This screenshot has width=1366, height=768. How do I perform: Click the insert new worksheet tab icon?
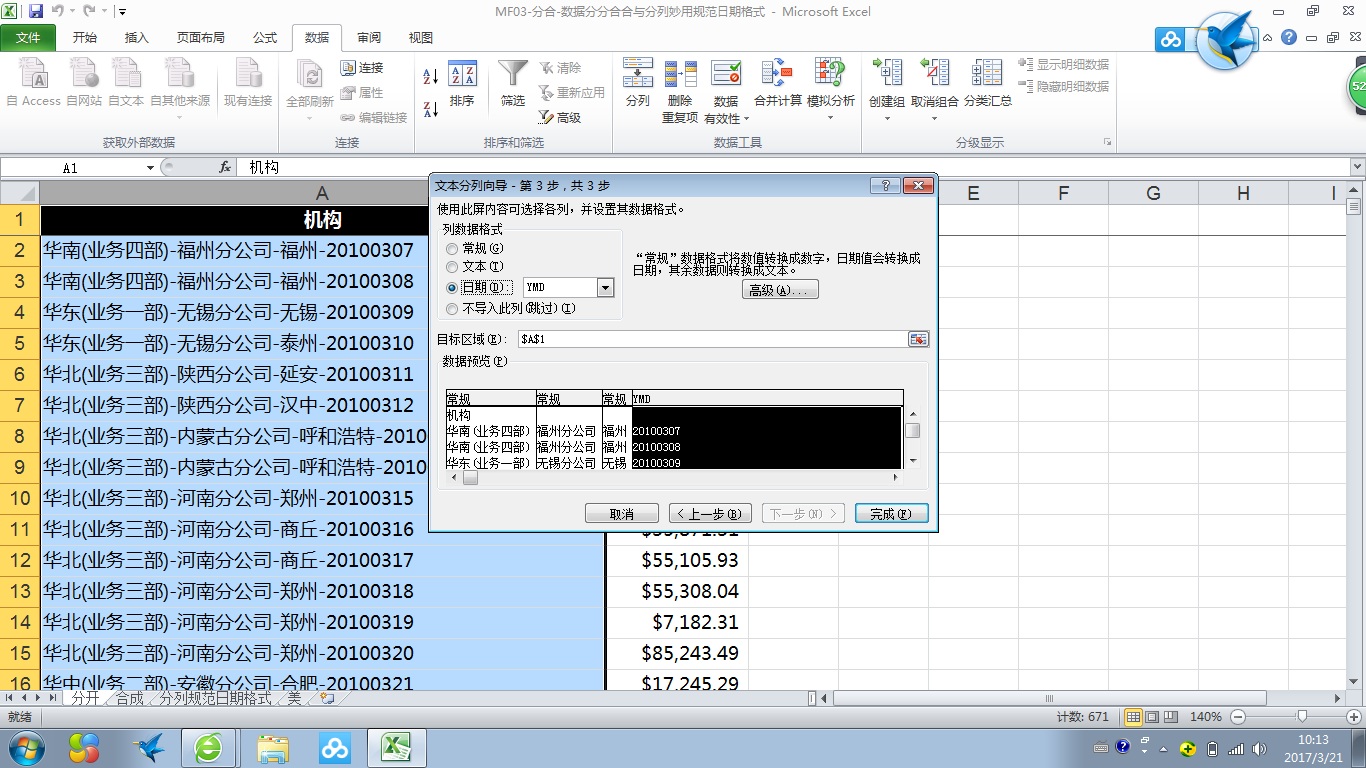pos(326,698)
